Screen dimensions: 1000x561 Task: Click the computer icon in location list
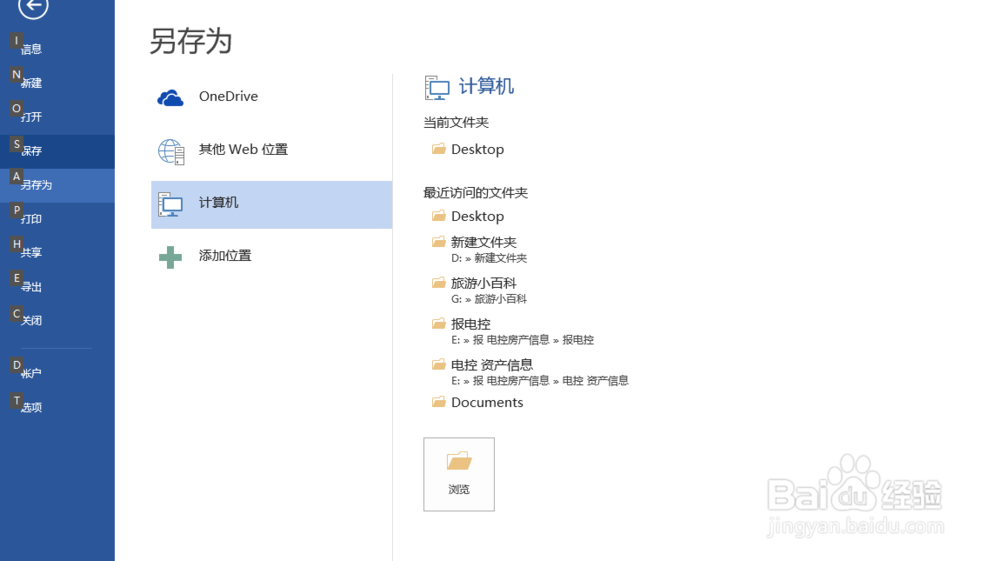(170, 205)
